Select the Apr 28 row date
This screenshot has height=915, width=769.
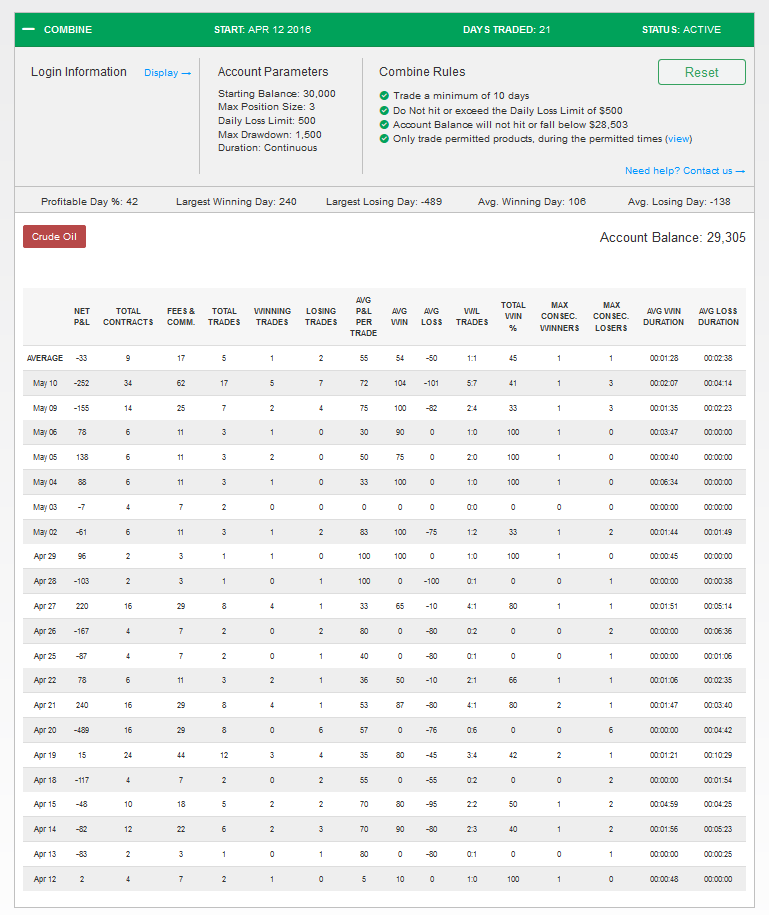(x=45, y=581)
